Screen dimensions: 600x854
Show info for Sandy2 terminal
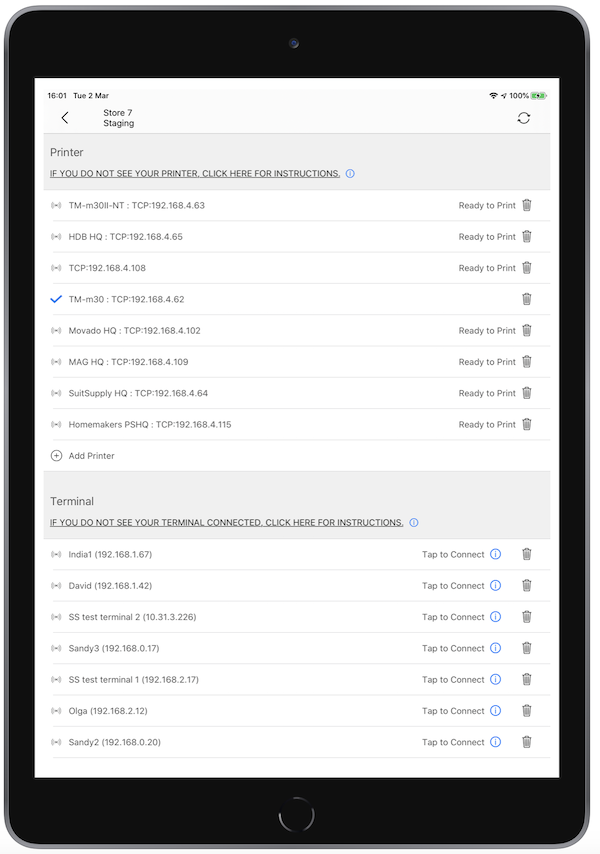[x=495, y=742]
